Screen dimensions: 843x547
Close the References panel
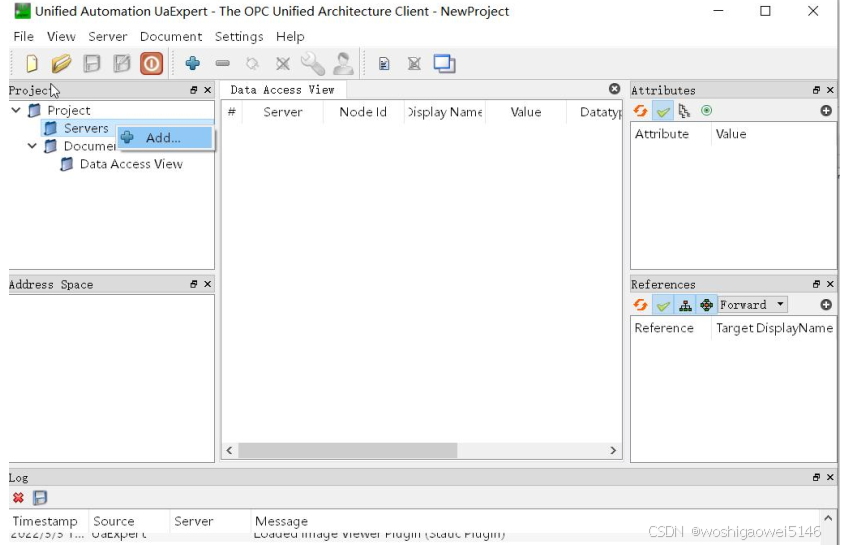[830, 284]
